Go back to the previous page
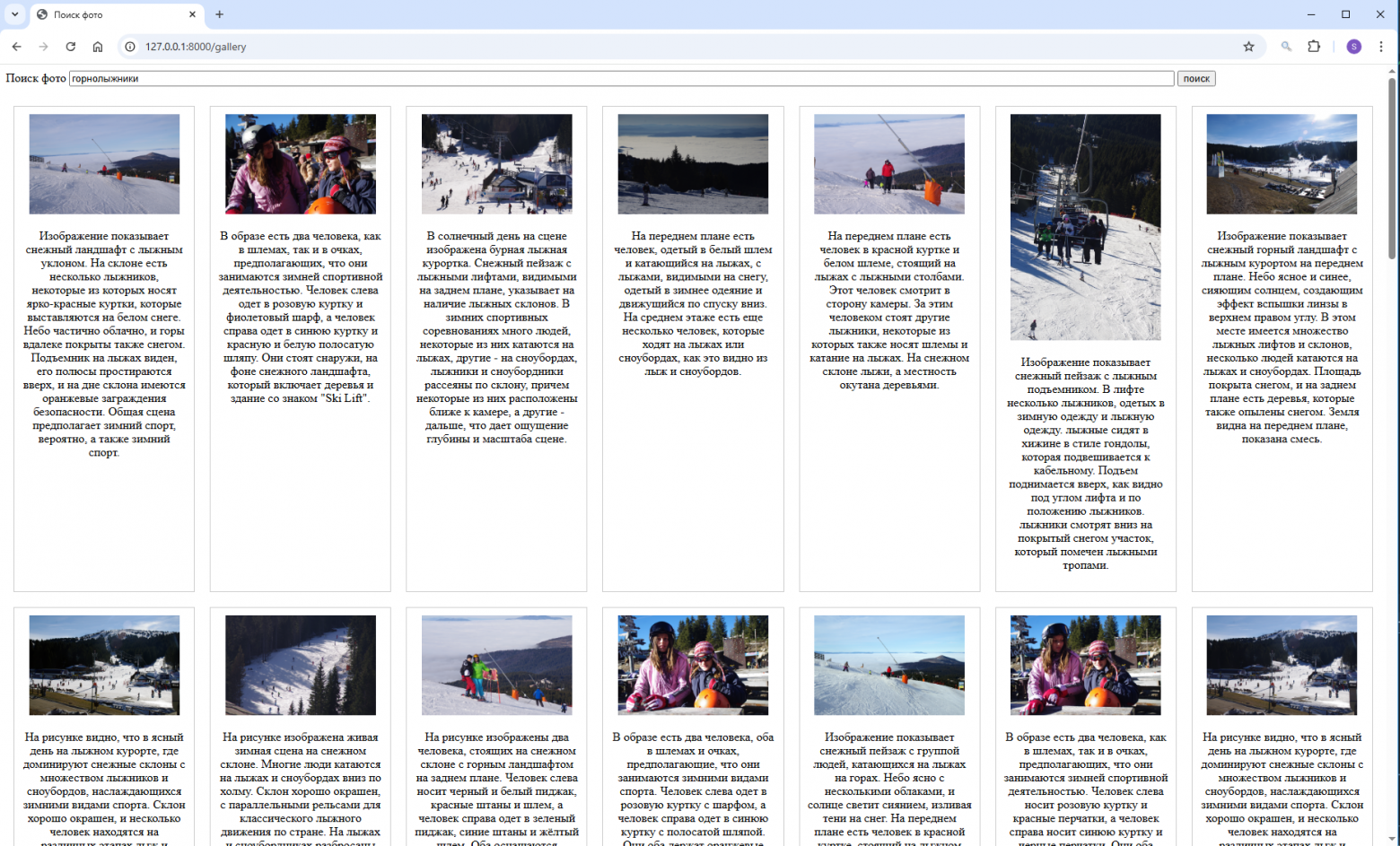The image size is (1400, 846). (16, 47)
